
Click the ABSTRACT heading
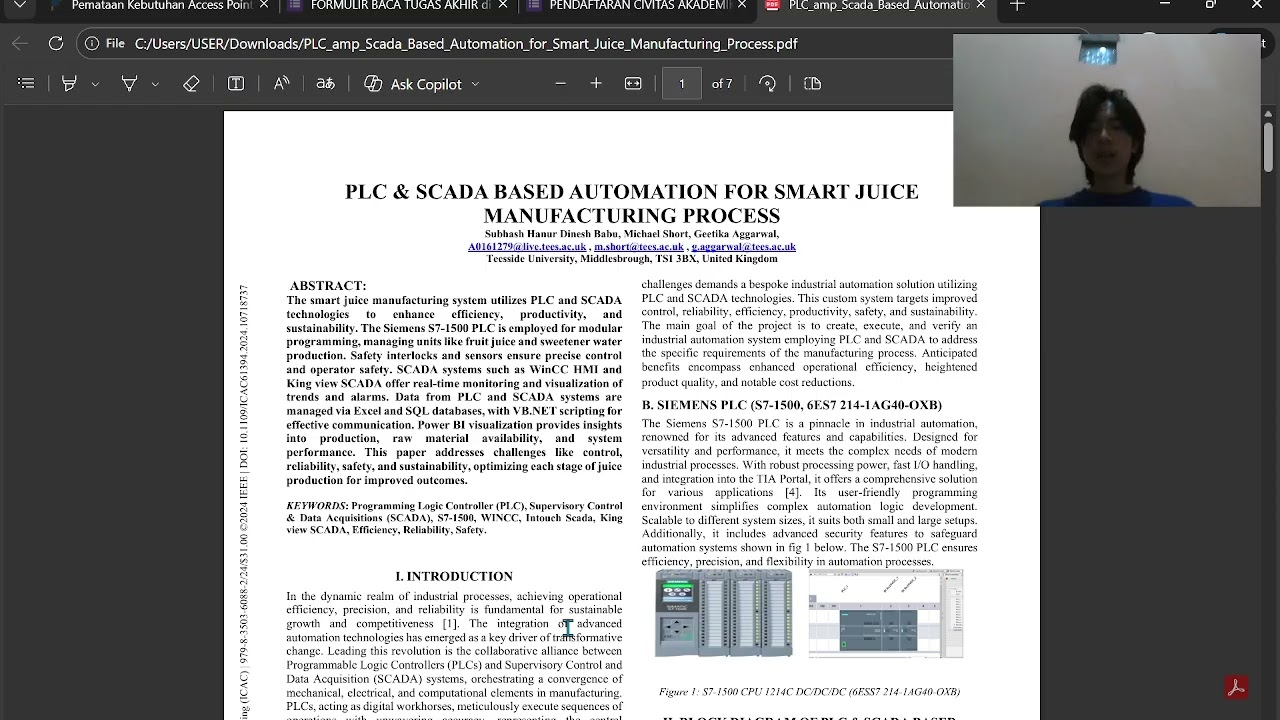[328, 286]
